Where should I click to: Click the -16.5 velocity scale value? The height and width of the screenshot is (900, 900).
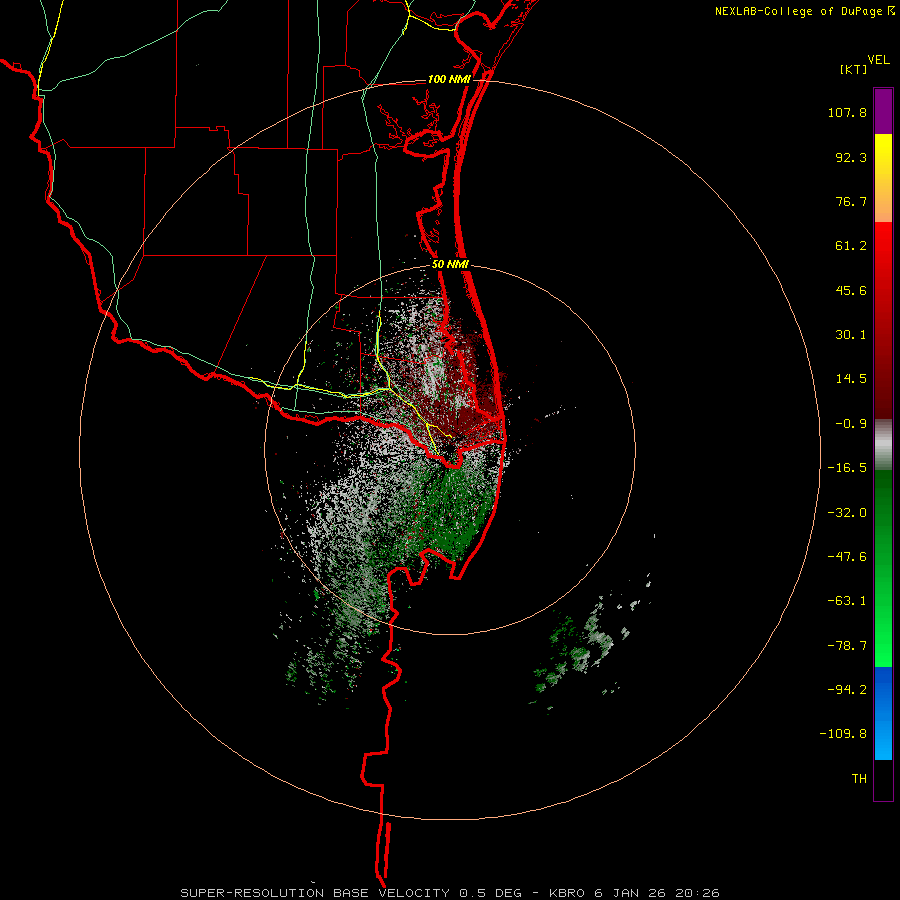click(847, 468)
